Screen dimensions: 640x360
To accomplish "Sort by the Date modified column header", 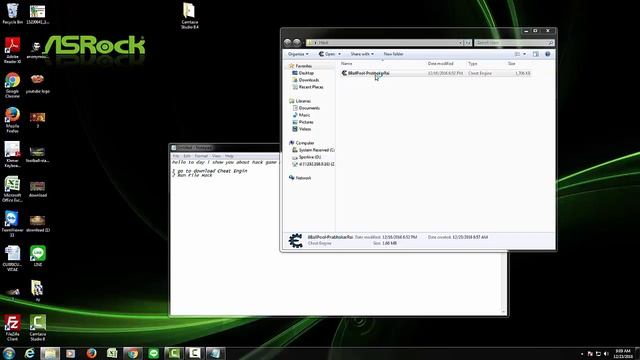I will tap(440, 64).
